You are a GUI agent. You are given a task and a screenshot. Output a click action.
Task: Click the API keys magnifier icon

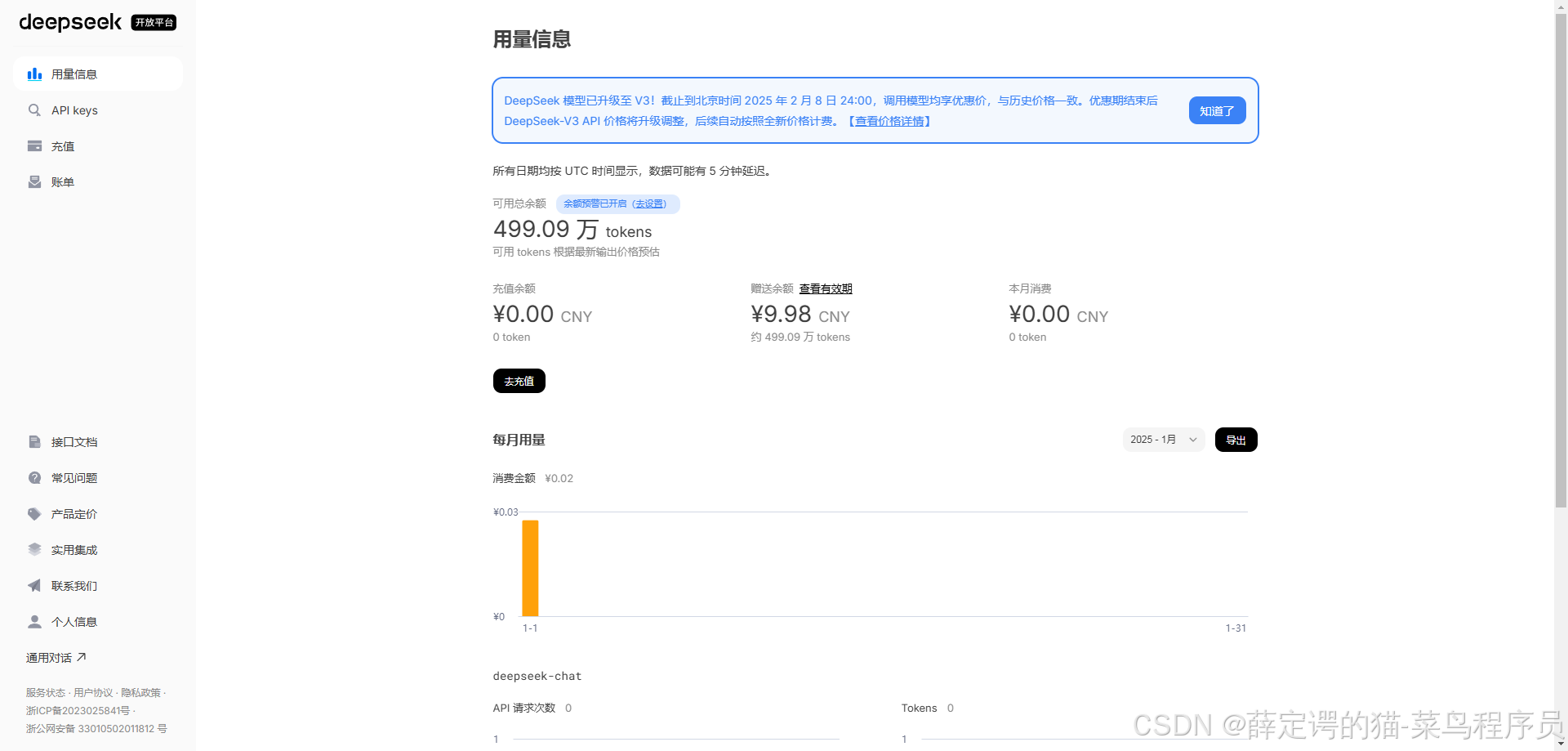[x=34, y=110]
